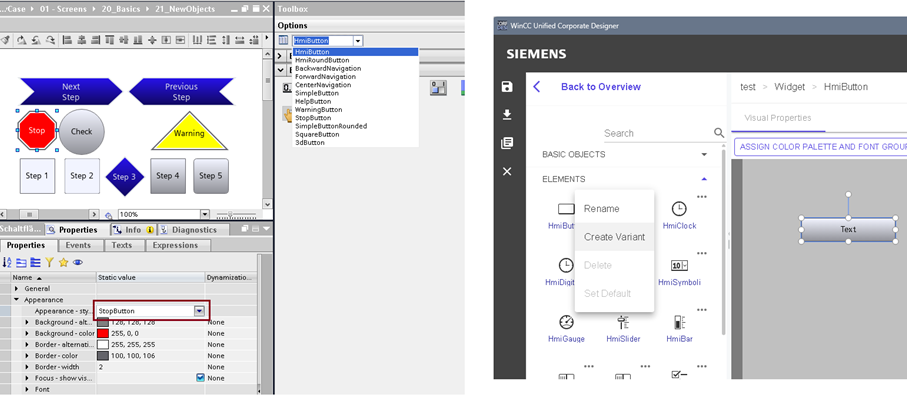Choose the HmiSlider element icon
The height and width of the screenshot is (404, 907).
coord(622,322)
